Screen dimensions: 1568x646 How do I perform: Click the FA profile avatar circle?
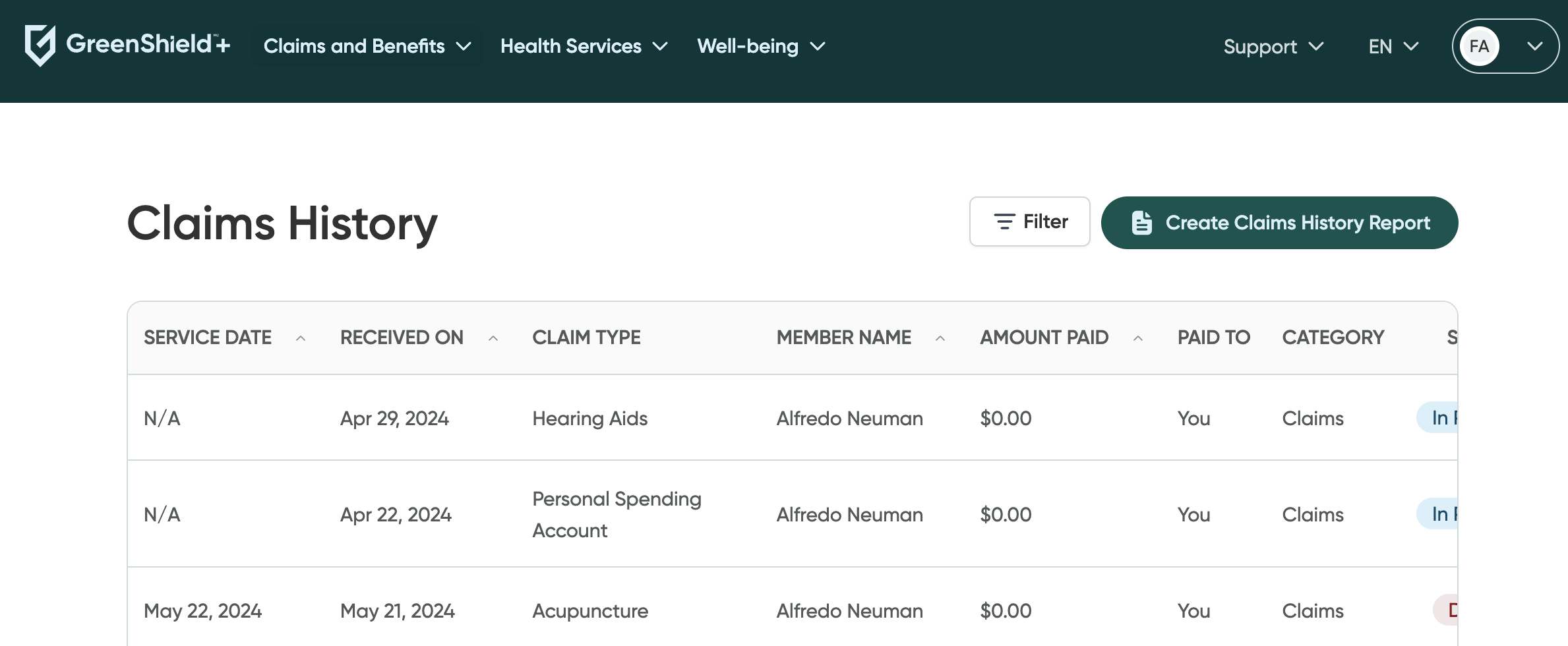point(1480,46)
